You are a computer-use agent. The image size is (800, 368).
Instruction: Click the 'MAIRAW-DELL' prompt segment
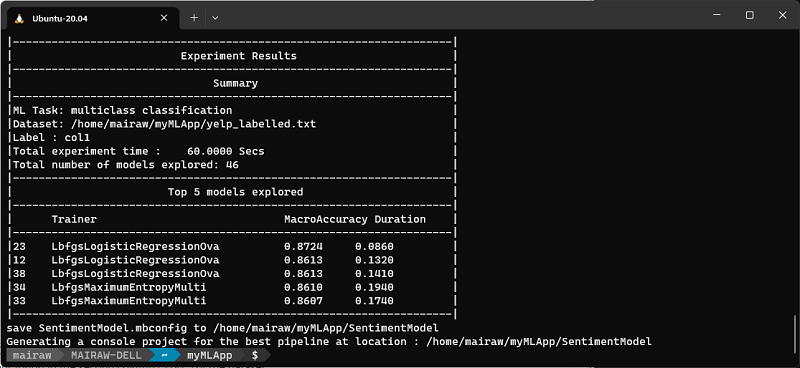[107, 355]
